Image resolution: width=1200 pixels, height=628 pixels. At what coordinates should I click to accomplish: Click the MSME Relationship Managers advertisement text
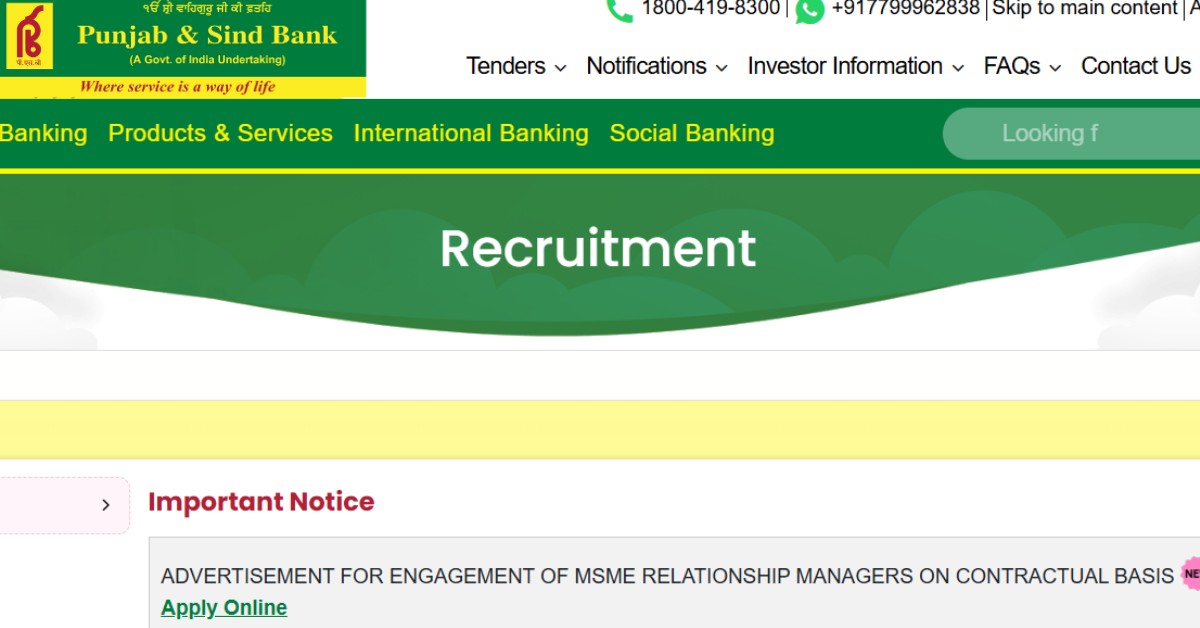pyautogui.click(x=667, y=576)
